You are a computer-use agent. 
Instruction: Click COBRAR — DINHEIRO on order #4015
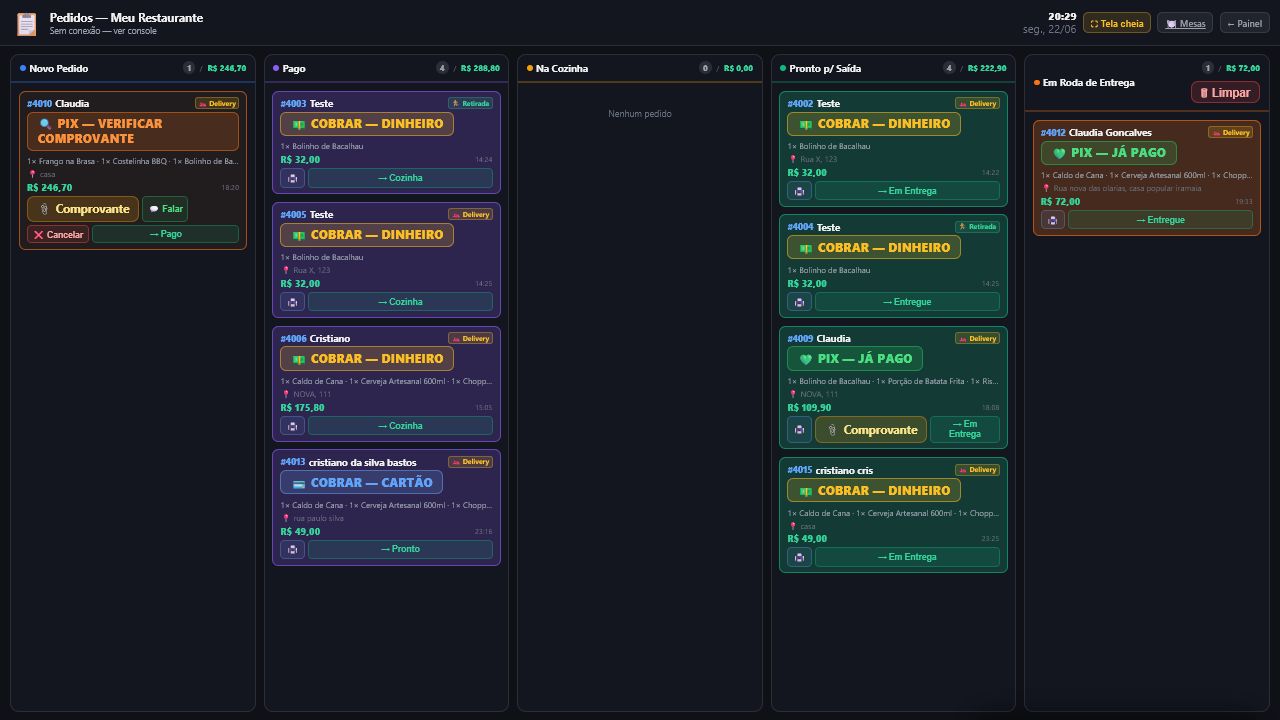(874, 491)
